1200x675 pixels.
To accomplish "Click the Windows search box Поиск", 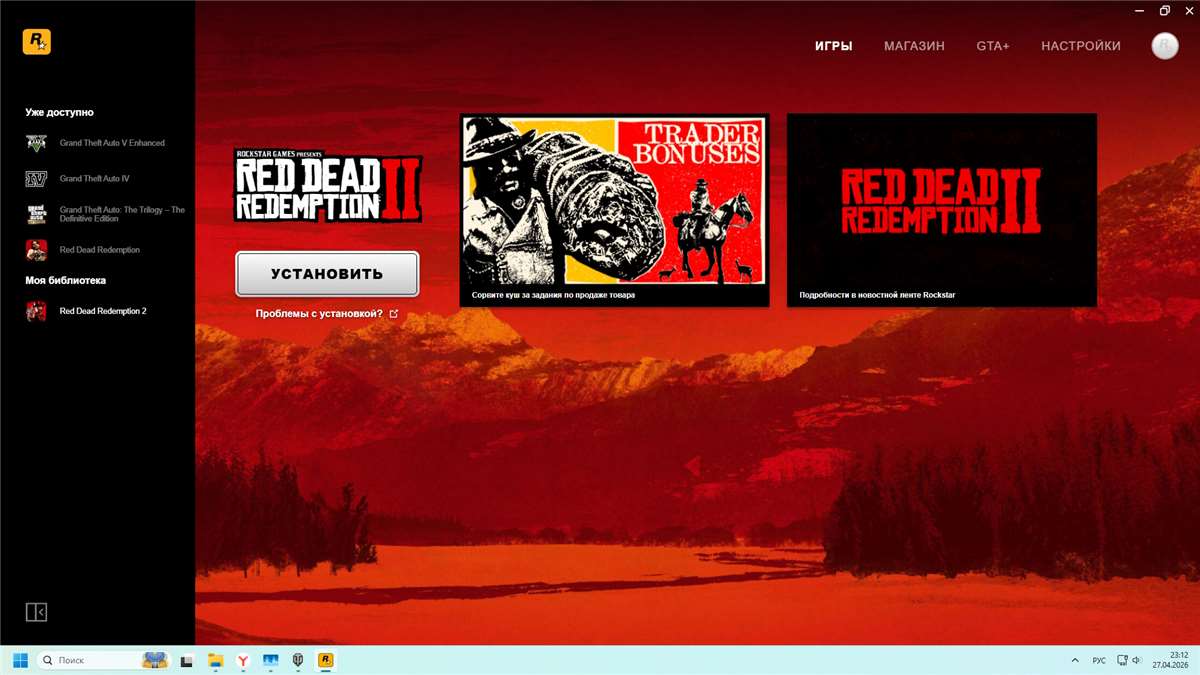I will tap(103, 661).
